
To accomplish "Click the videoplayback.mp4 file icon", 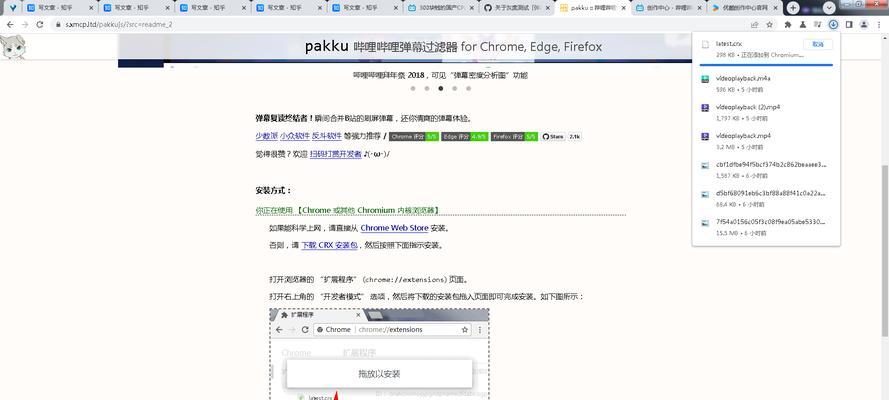I will [705, 137].
